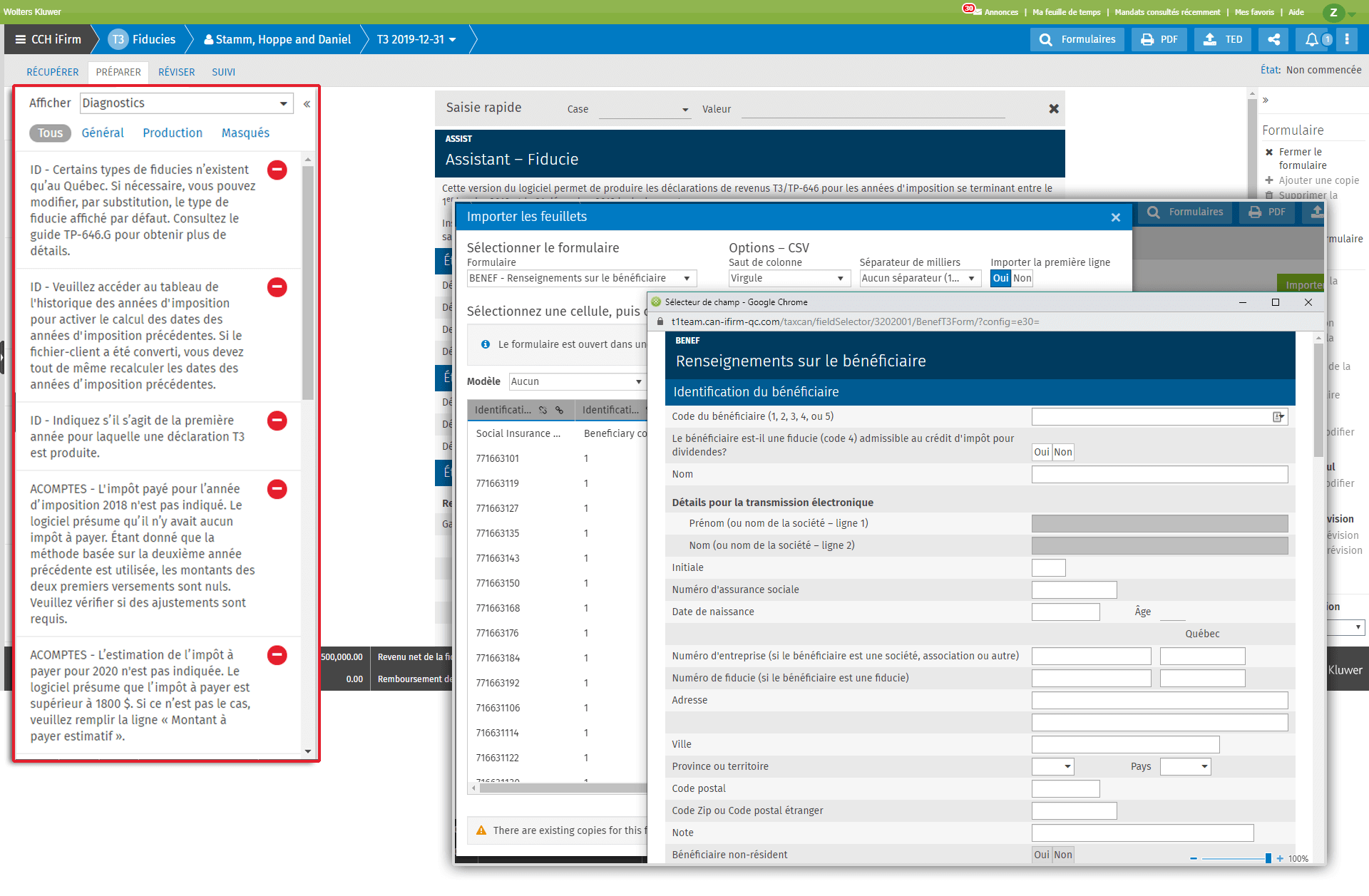
Task: Select Oui for fiducie admissible au crédit
Action: (x=1041, y=452)
